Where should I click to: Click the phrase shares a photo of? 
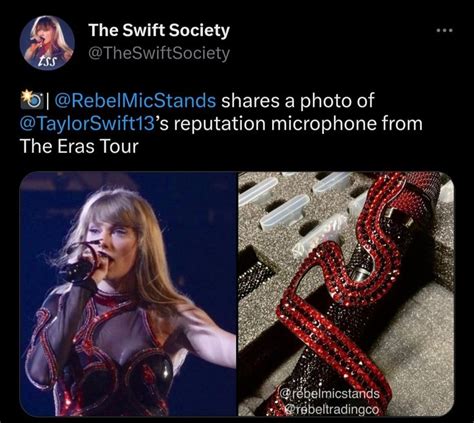298,100
